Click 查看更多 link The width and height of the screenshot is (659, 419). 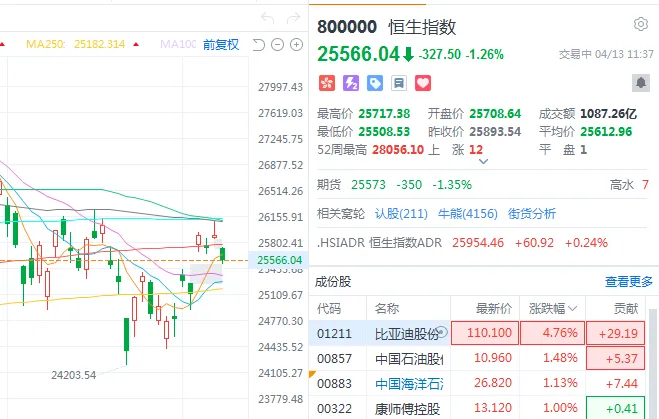click(629, 282)
